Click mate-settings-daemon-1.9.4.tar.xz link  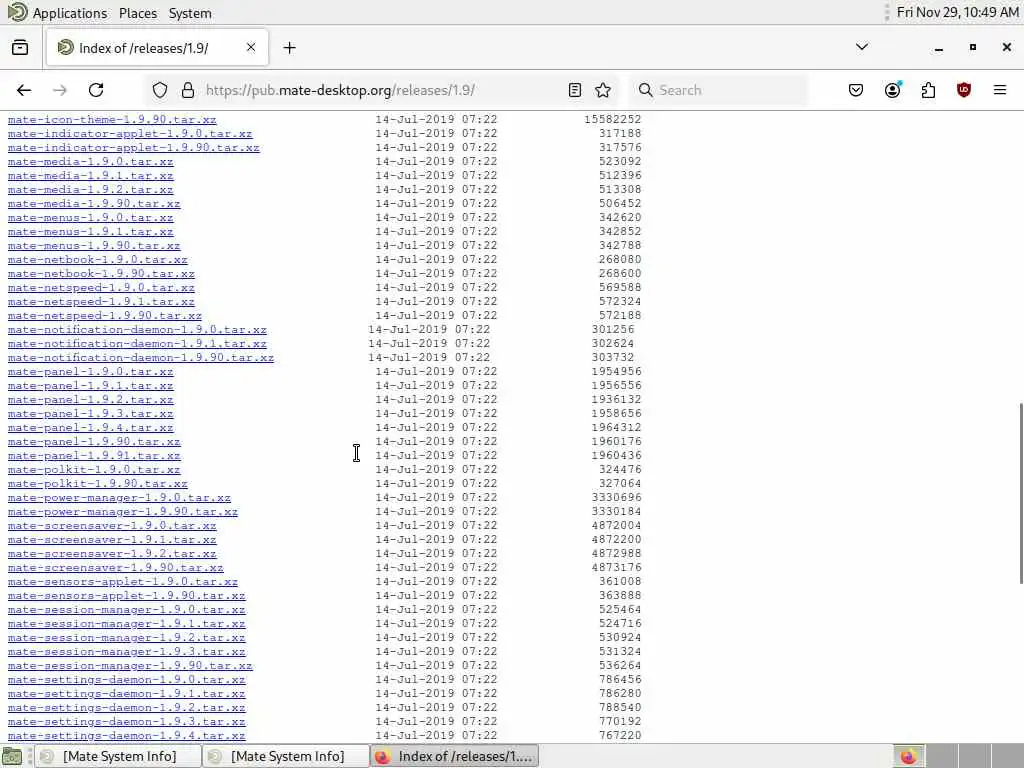pyautogui.click(x=126, y=736)
